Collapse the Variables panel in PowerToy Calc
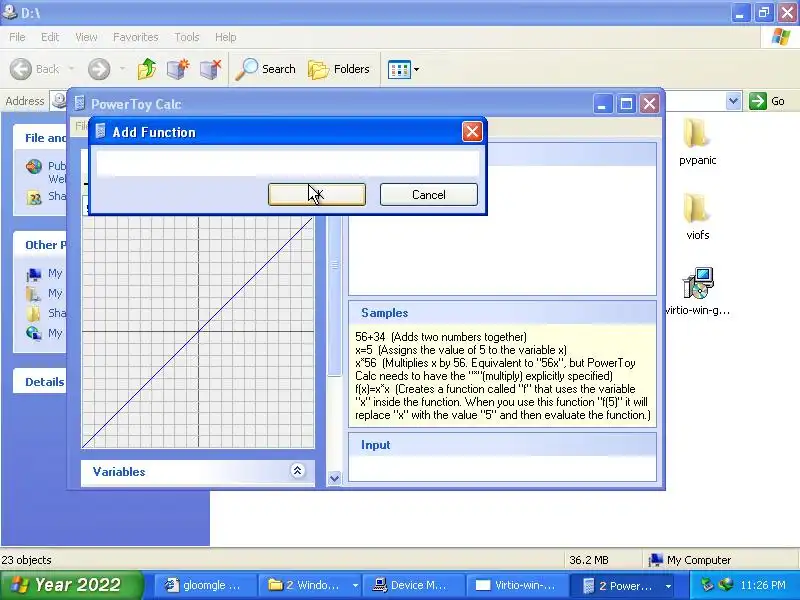800x600 pixels. tap(297, 470)
